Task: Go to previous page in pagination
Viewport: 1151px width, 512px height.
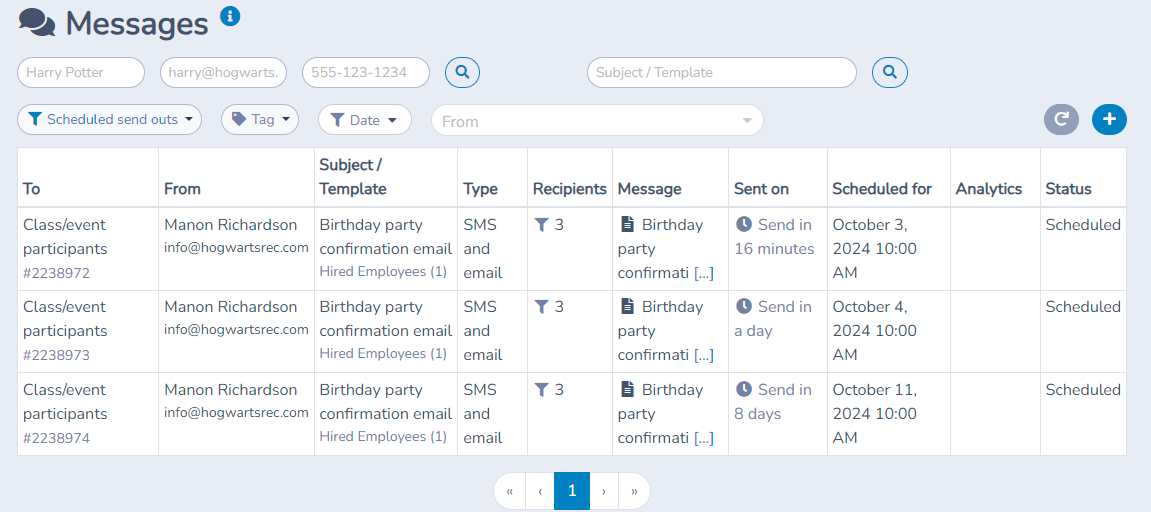Action: pyautogui.click(x=540, y=491)
